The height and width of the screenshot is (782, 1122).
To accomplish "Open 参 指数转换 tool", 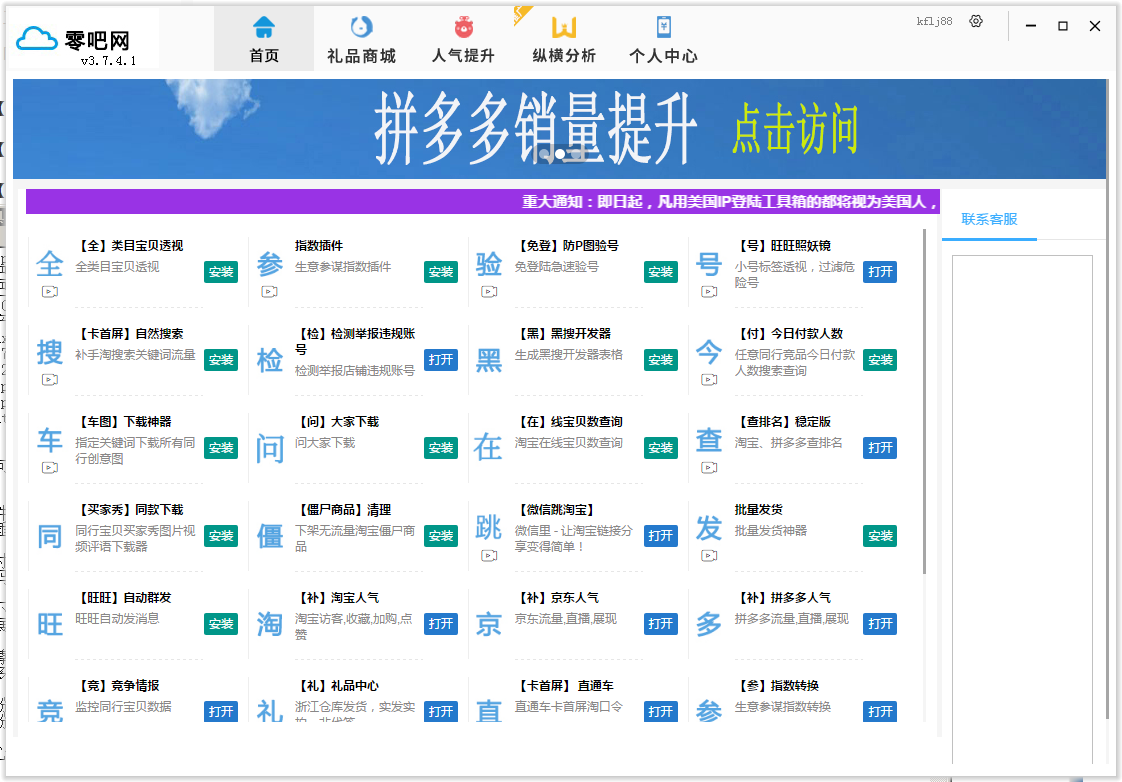I will [880, 711].
